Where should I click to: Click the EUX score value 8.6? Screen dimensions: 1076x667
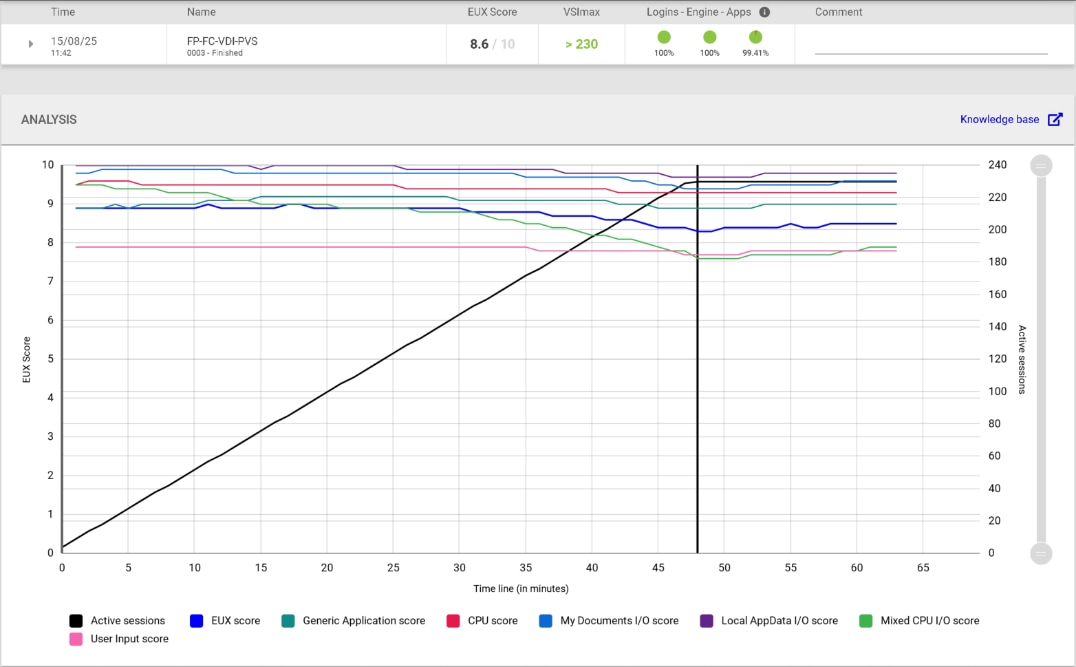479,44
